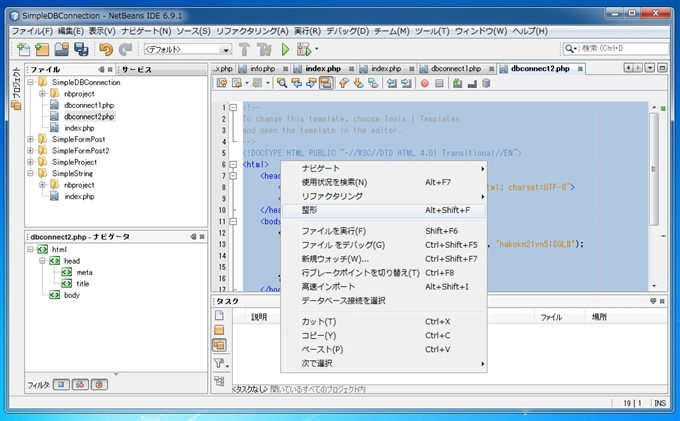Toggle third navigator filter button

pyautogui.click(x=99, y=385)
